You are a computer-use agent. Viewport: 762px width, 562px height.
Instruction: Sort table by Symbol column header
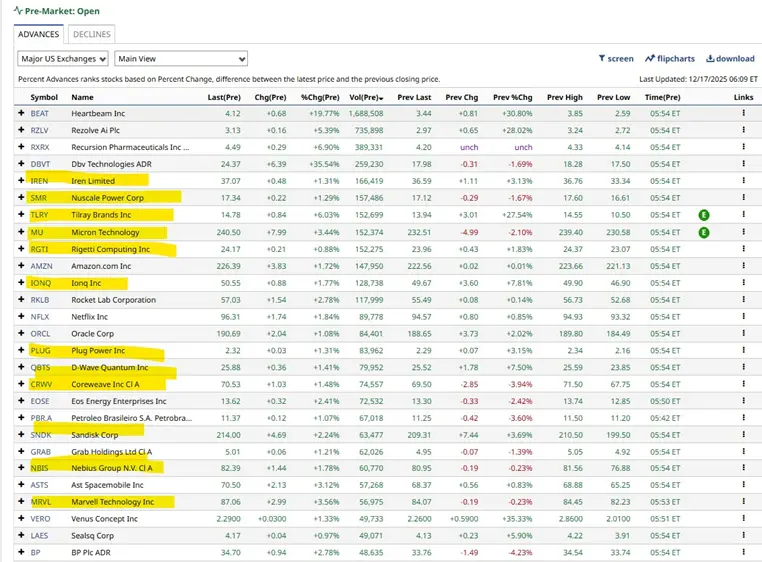(44, 97)
